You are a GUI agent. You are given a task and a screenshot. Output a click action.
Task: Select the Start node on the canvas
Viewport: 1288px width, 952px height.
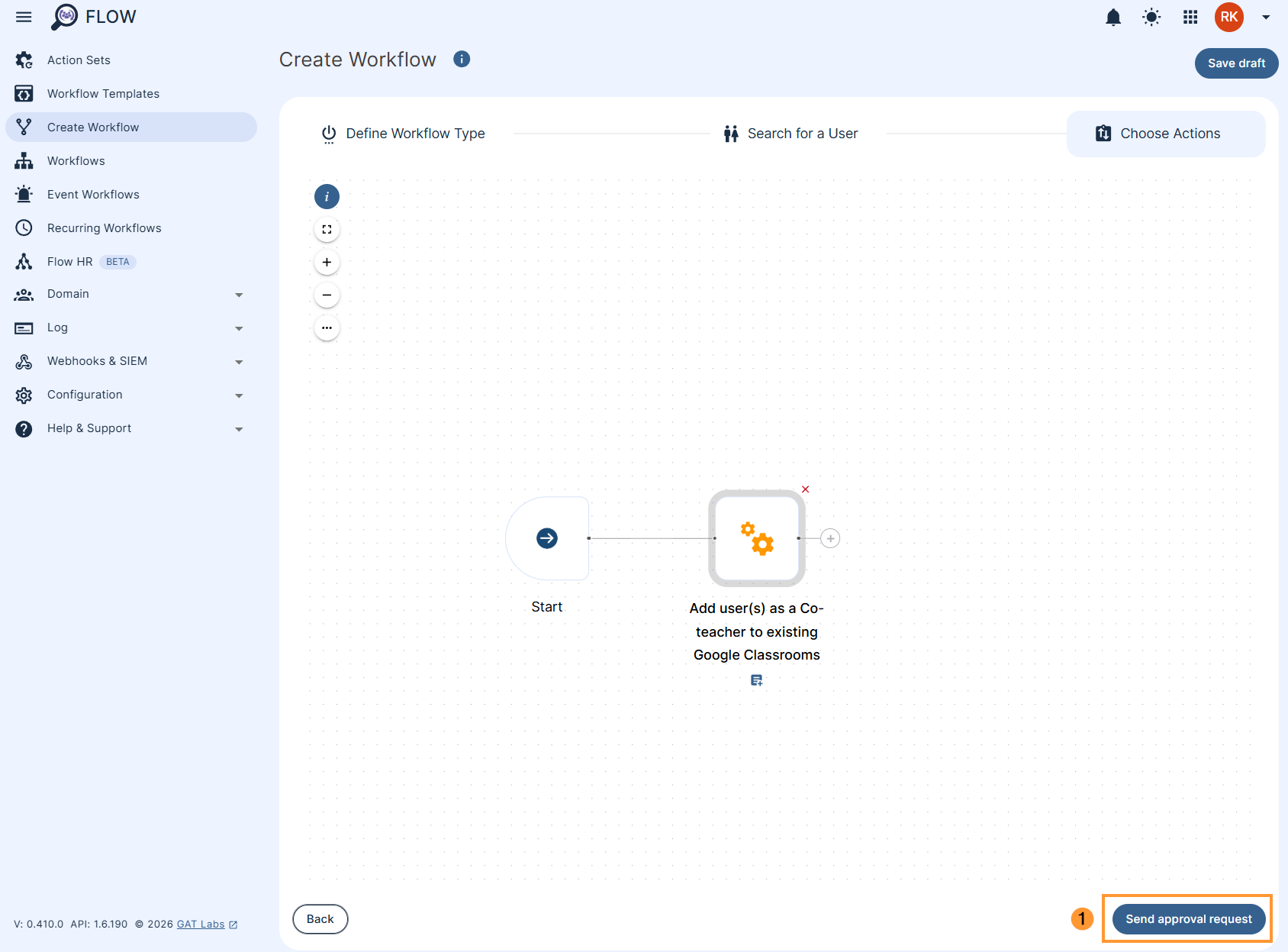pyautogui.click(x=547, y=538)
